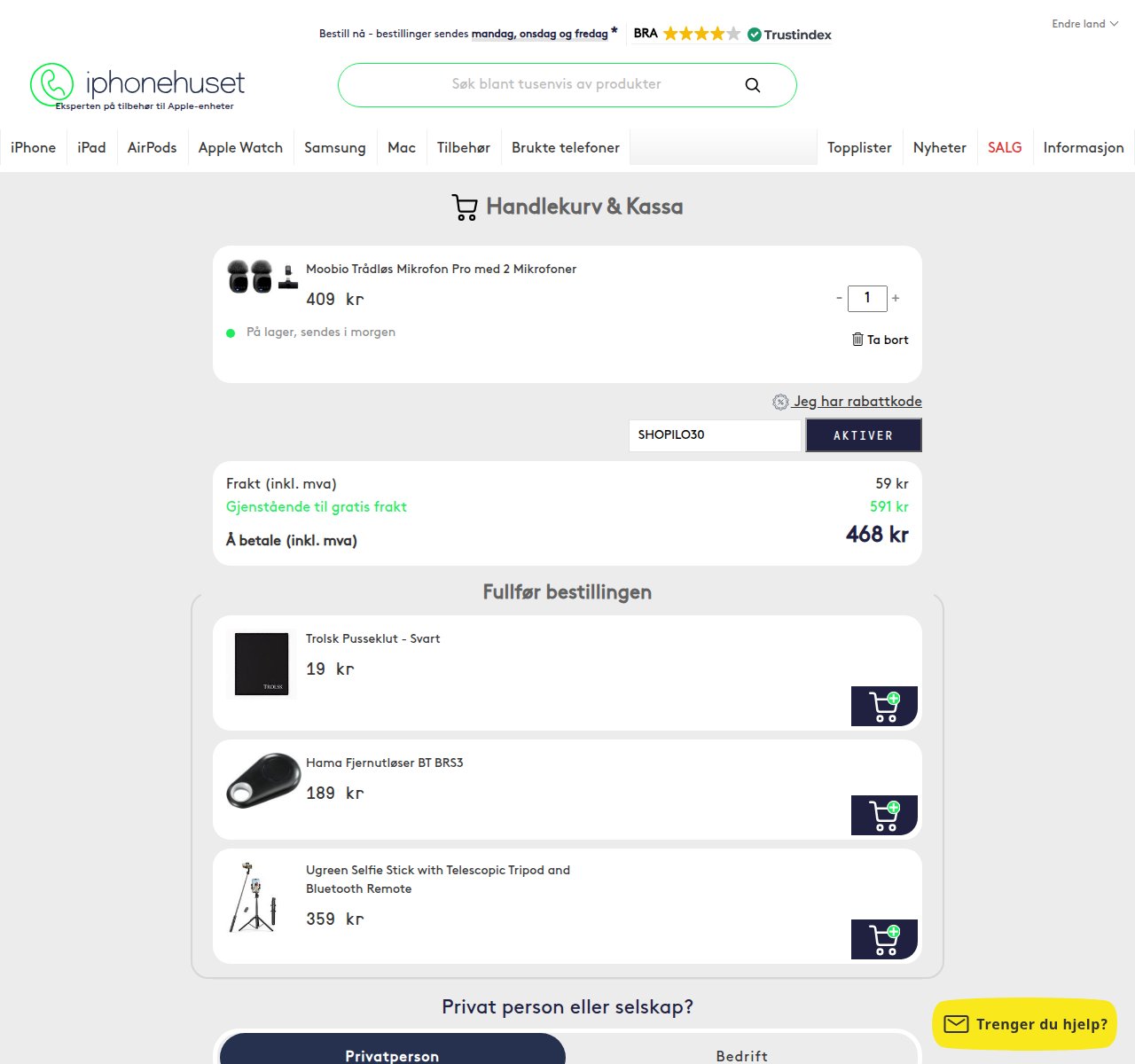The height and width of the screenshot is (1064, 1135).
Task: Click the discount badge icon by rabattkode
Action: [x=780, y=402]
